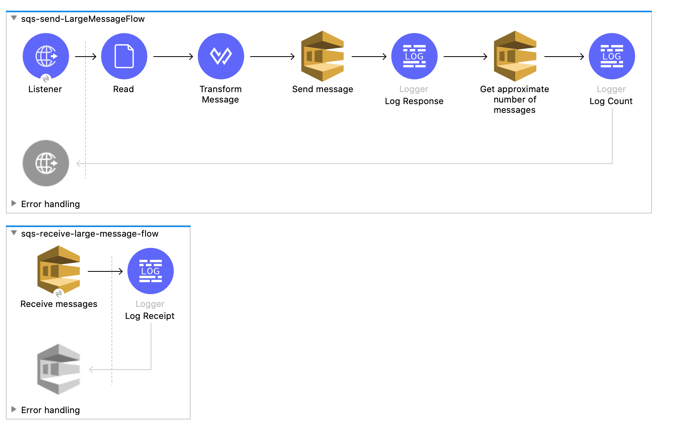Select the Log Receipt logger icon
Viewport: 693px width, 431px height.
(x=150, y=271)
